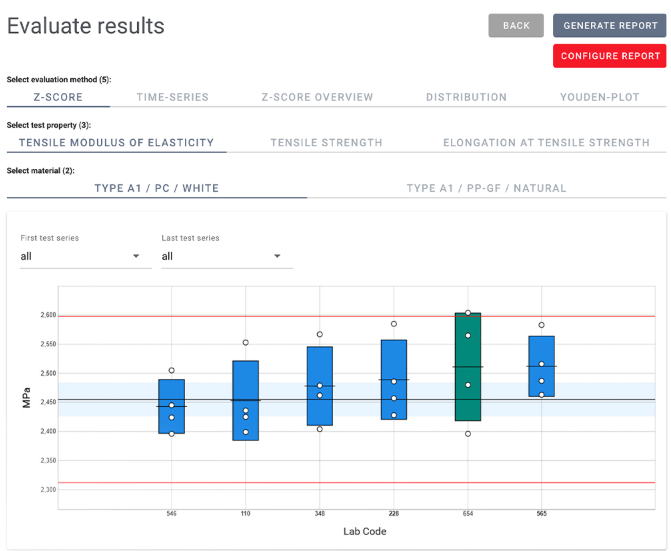Click the Back button

pos(516,26)
